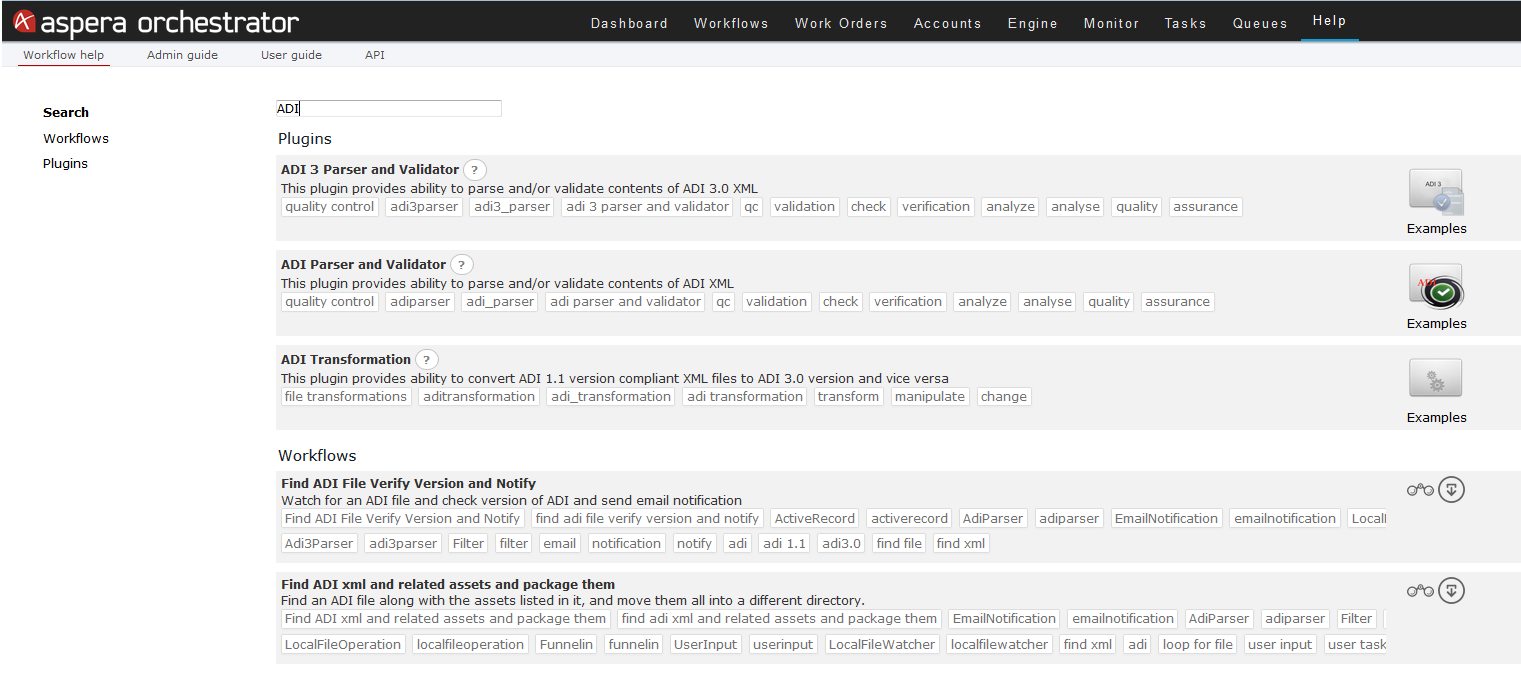This screenshot has height=685, width=1521.
Task: Click the adi3.0 tag
Action: (841, 544)
